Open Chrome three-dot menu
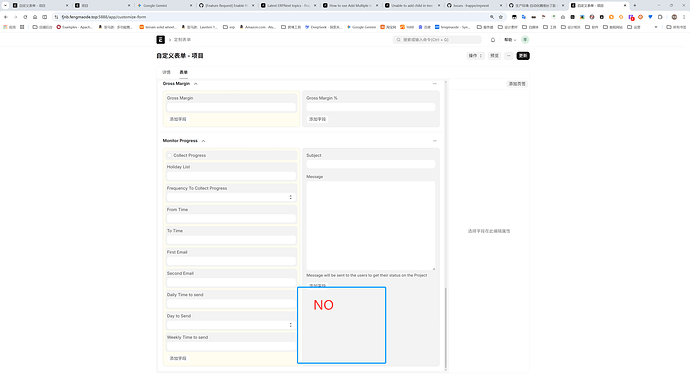Image resolution: width=690 pixels, height=375 pixels. tap(684, 17)
